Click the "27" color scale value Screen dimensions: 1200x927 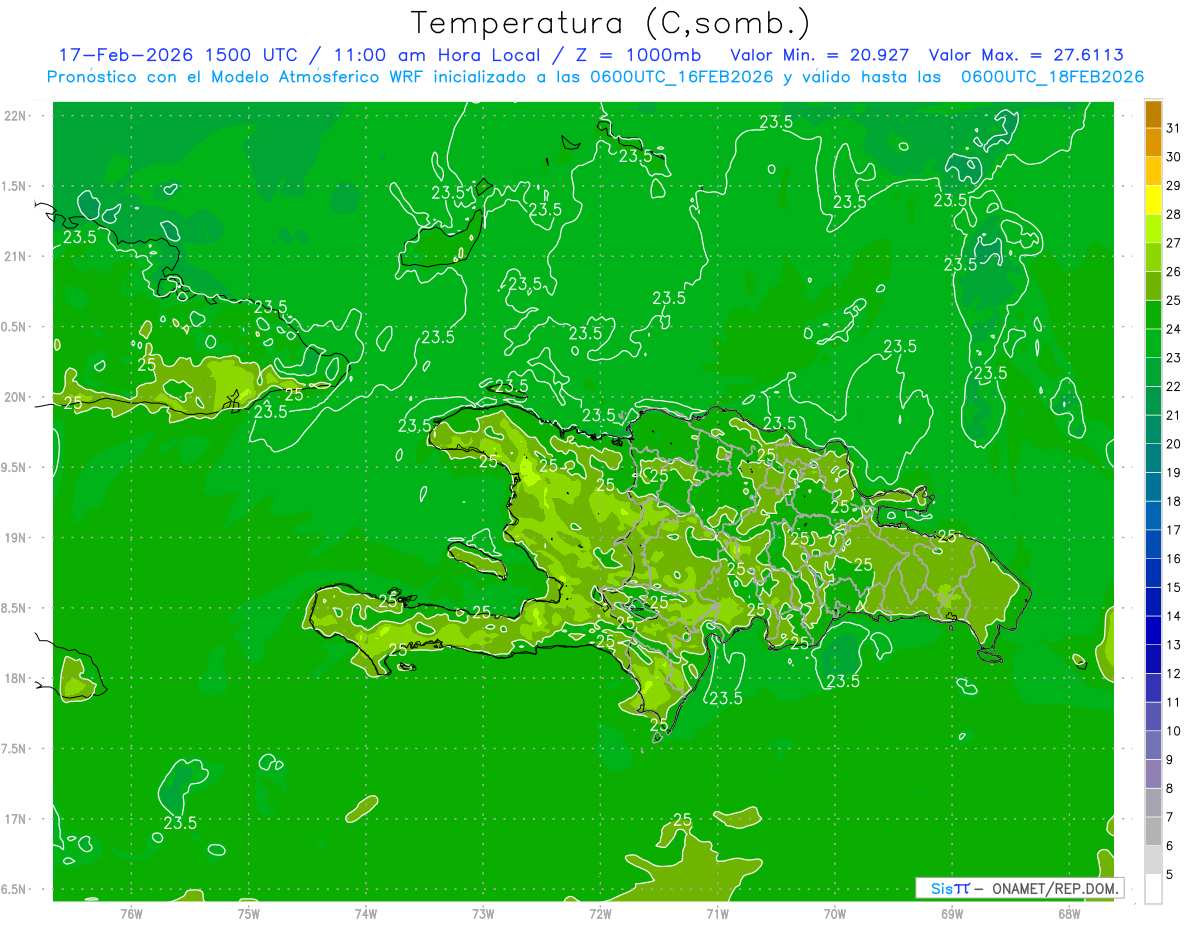point(1174,243)
